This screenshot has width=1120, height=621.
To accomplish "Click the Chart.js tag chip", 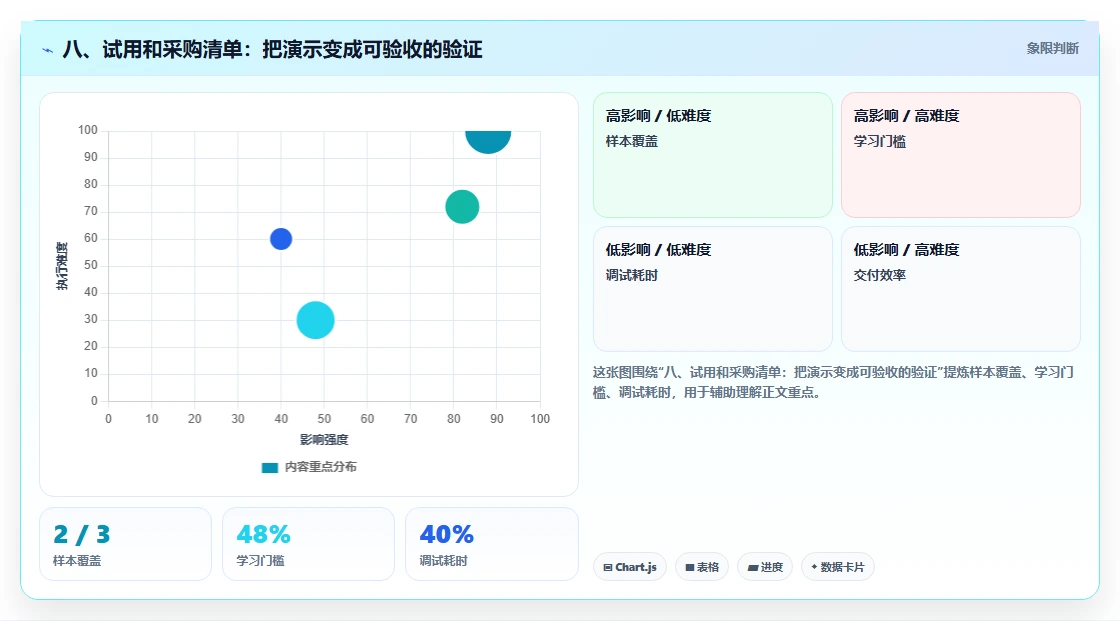I will tap(629, 567).
